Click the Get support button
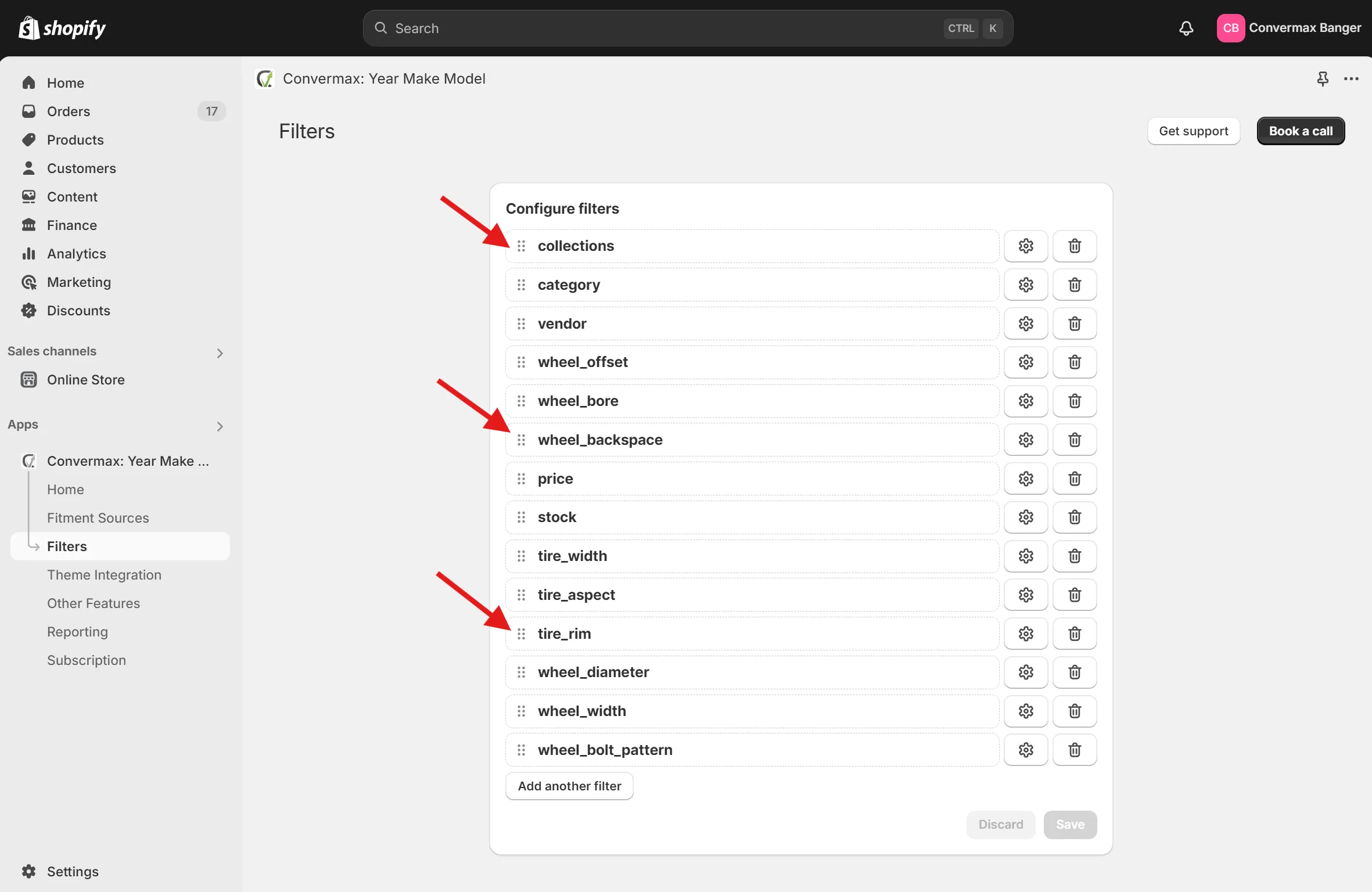The height and width of the screenshot is (892, 1372). [1193, 131]
